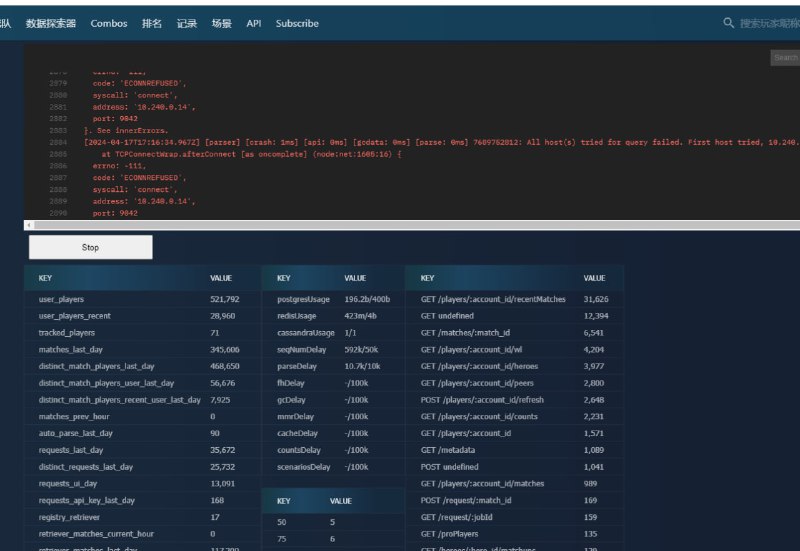Click the Search button in the log panel
The image size is (800, 551).
(x=785, y=58)
